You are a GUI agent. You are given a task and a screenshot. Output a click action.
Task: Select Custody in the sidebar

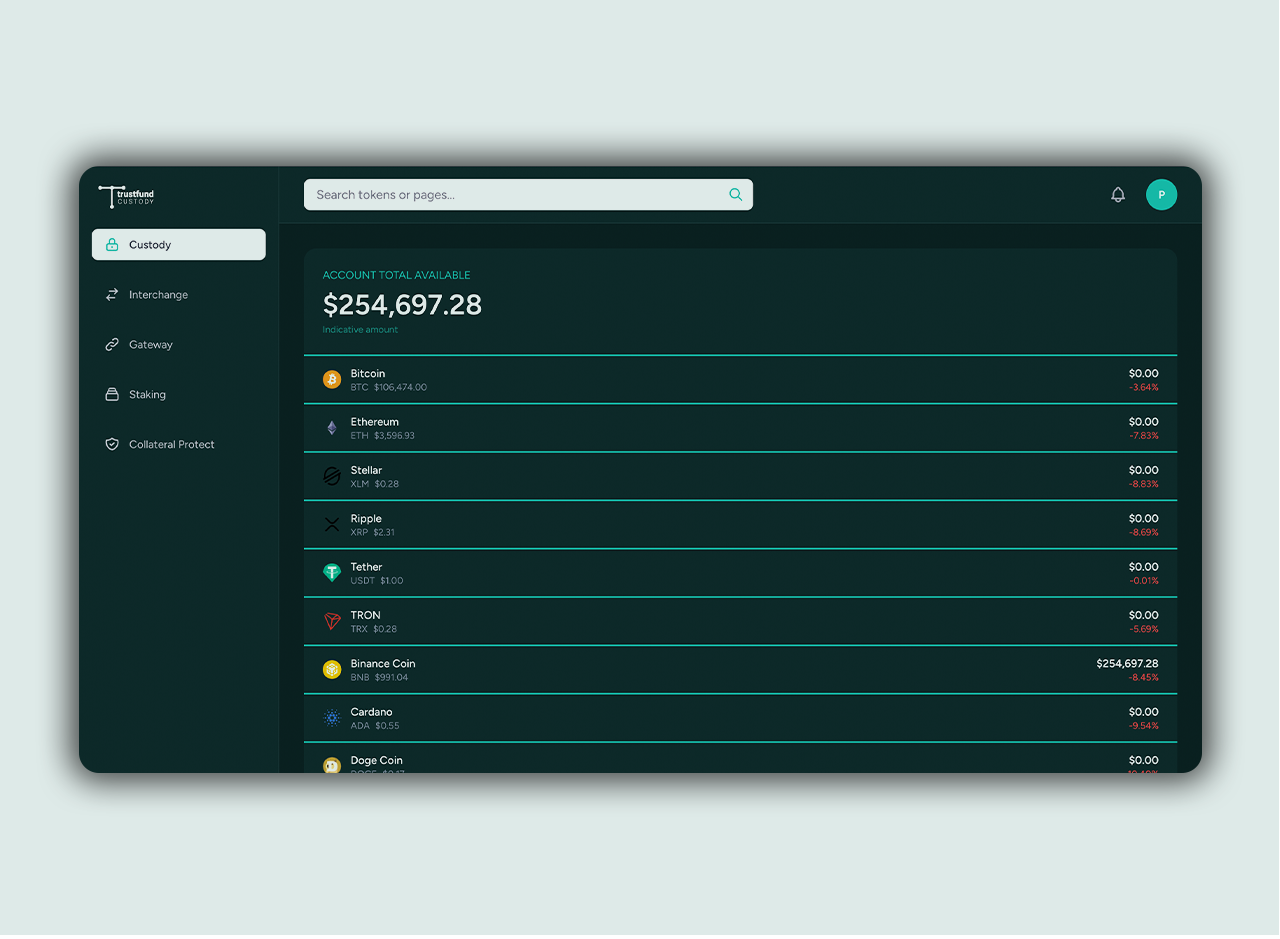pyautogui.click(x=179, y=245)
